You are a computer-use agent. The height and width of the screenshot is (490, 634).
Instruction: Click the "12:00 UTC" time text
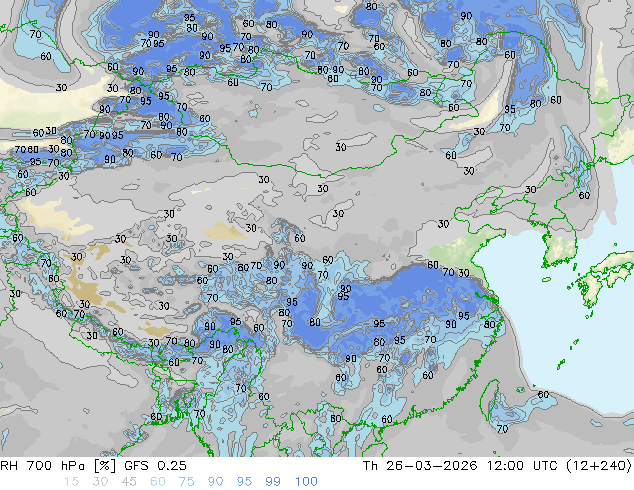tap(524, 466)
